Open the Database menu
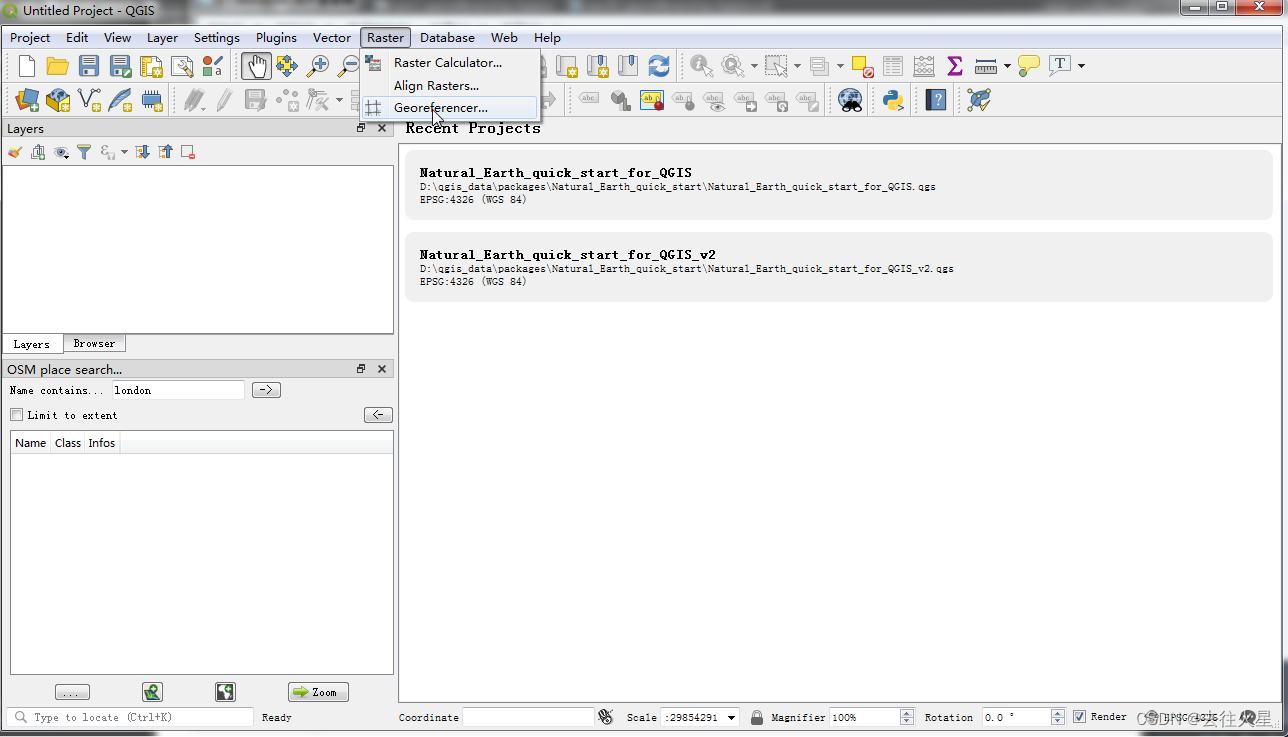Viewport: 1288px width, 737px height. [x=447, y=37]
